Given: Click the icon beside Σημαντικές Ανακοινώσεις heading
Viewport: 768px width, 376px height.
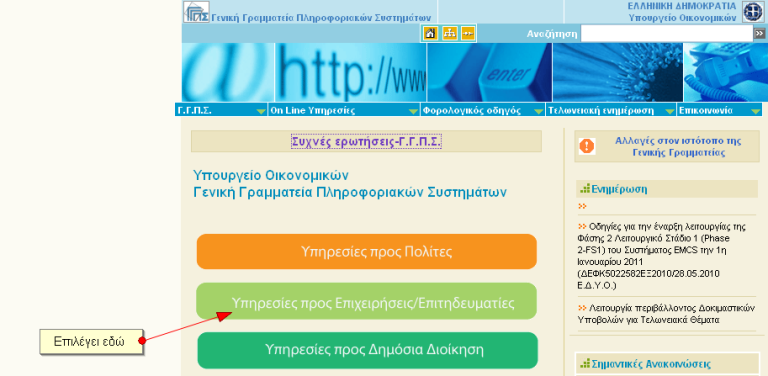Looking at the screenshot, I should pyautogui.click(x=585, y=364).
